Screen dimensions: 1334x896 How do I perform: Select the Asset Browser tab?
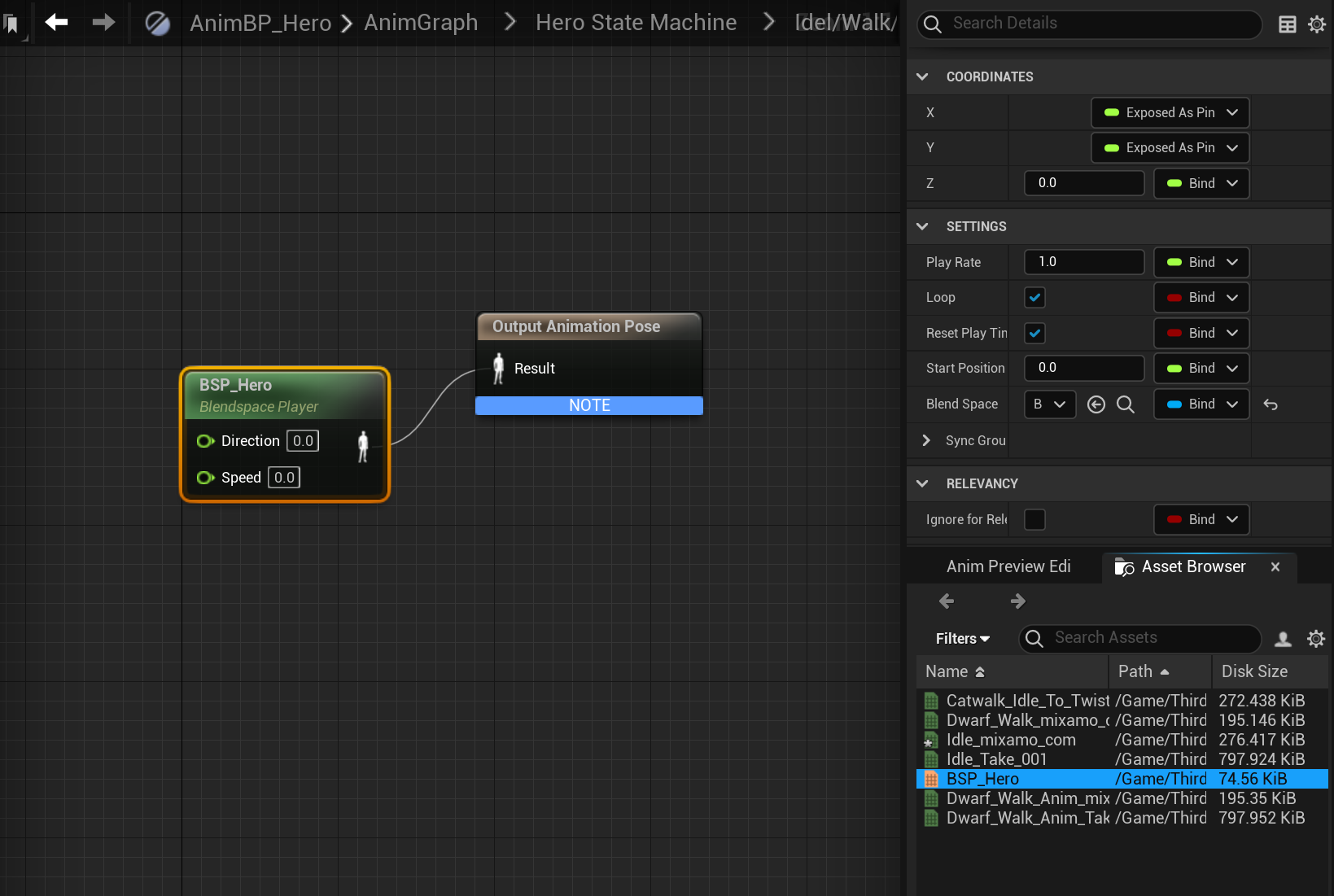tap(1192, 566)
